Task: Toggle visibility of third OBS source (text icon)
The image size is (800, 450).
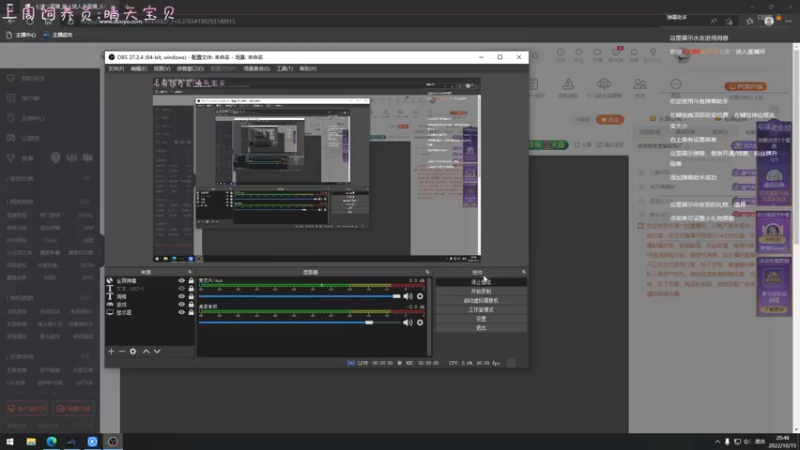Action: click(x=181, y=296)
